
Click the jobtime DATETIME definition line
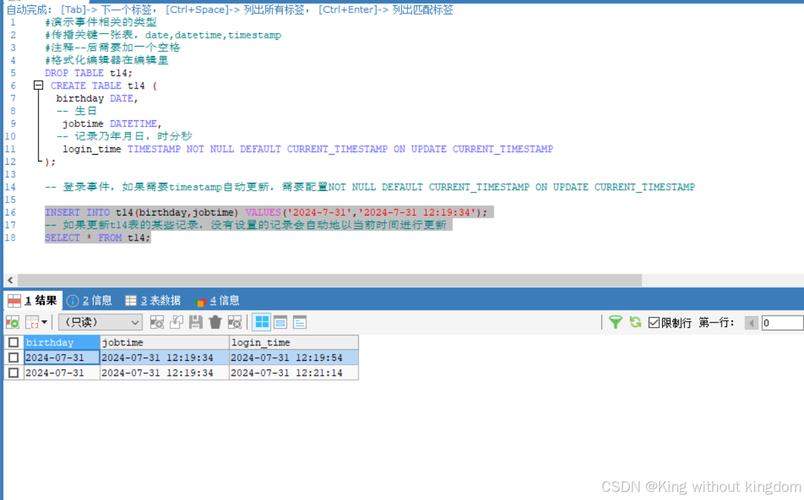[112, 124]
